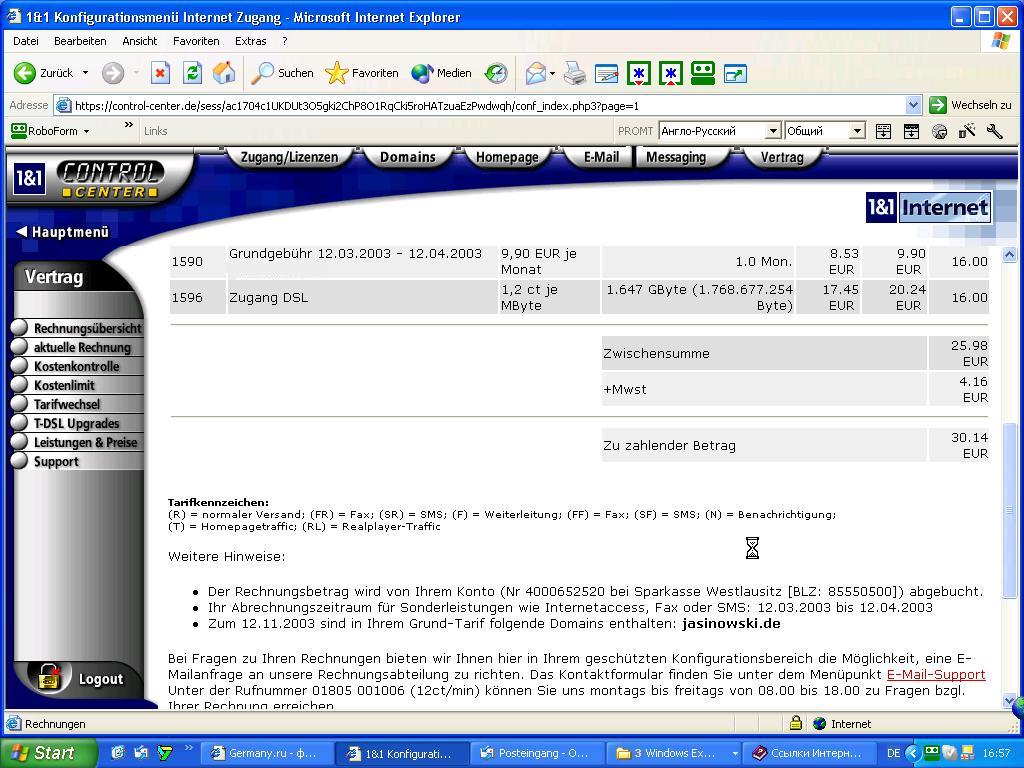Click the mail envelope toolbar icon
The image size is (1024, 768).
click(x=535, y=73)
